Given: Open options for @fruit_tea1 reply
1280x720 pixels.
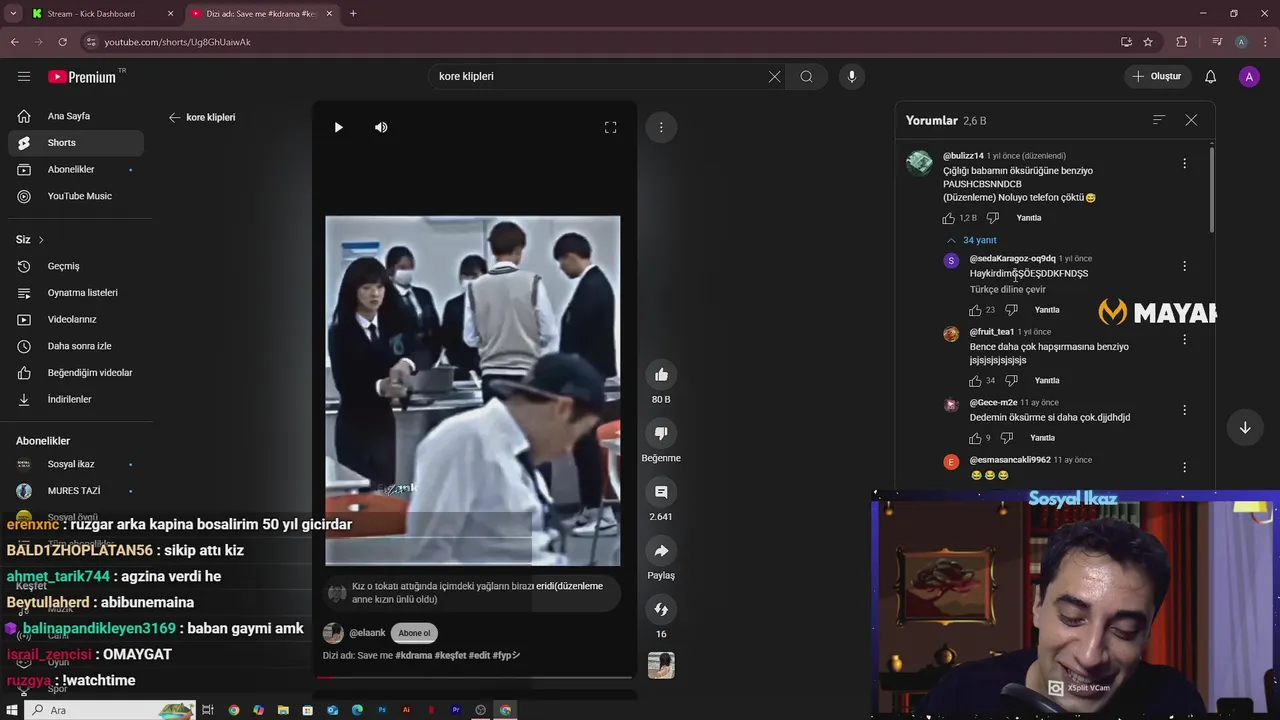Looking at the screenshot, I should 1184,339.
